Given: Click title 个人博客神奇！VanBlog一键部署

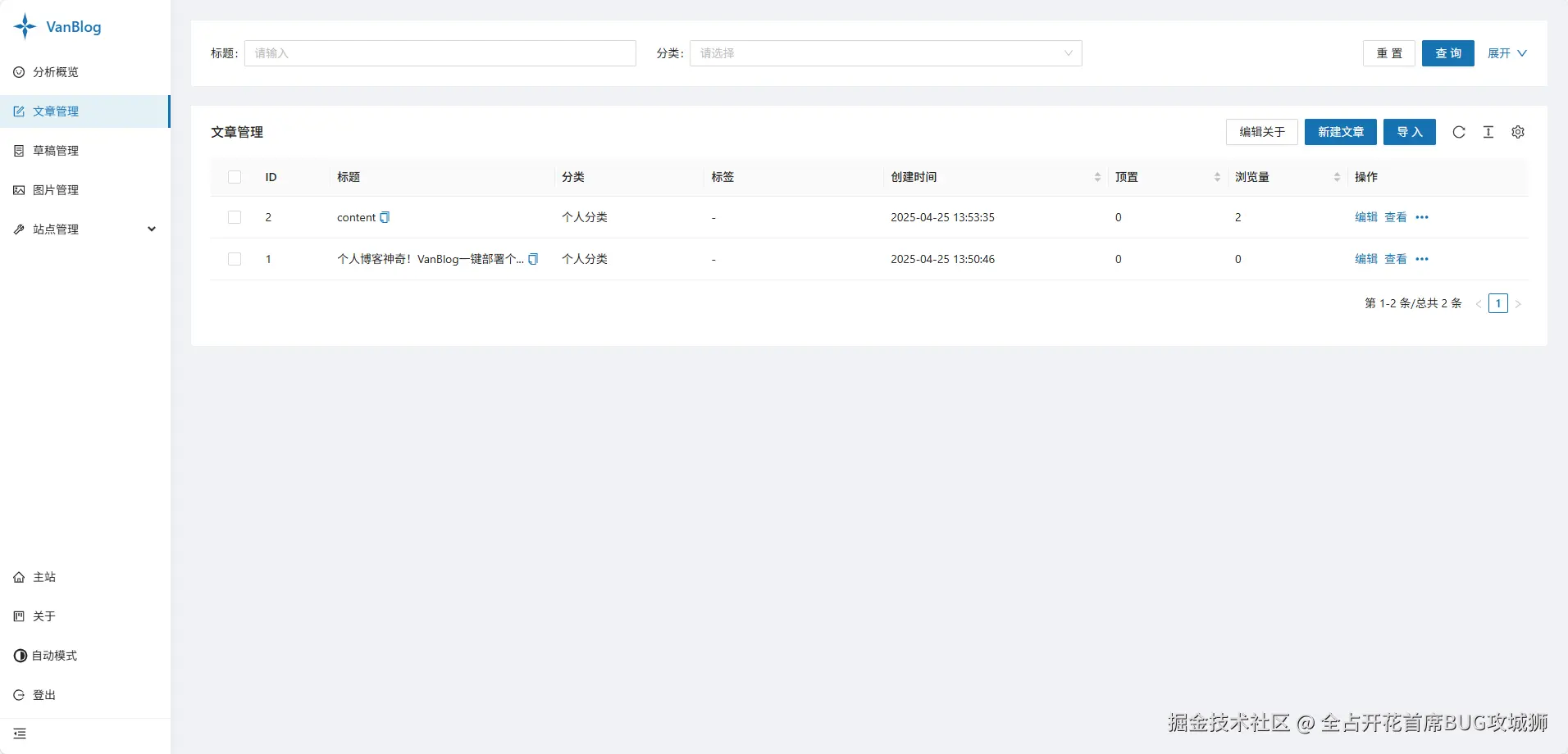Looking at the screenshot, I should [x=431, y=259].
